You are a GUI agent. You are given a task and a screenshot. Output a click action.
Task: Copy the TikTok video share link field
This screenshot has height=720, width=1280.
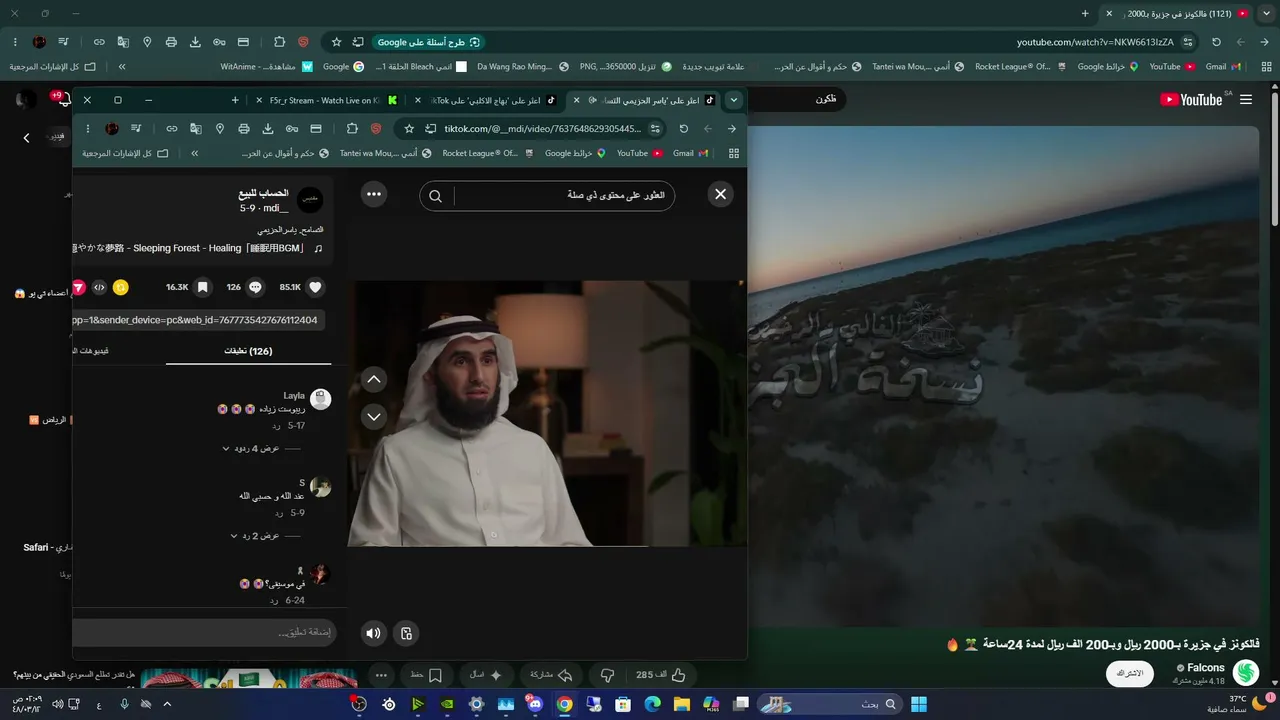coord(198,320)
